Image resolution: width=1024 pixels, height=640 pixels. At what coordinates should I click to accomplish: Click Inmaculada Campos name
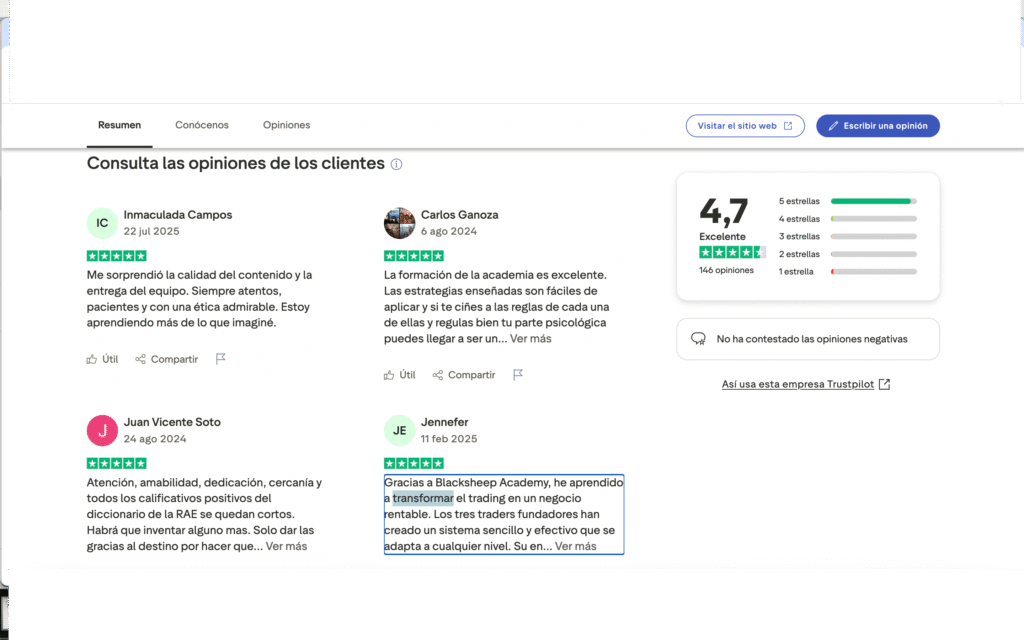[x=178, y=215]
